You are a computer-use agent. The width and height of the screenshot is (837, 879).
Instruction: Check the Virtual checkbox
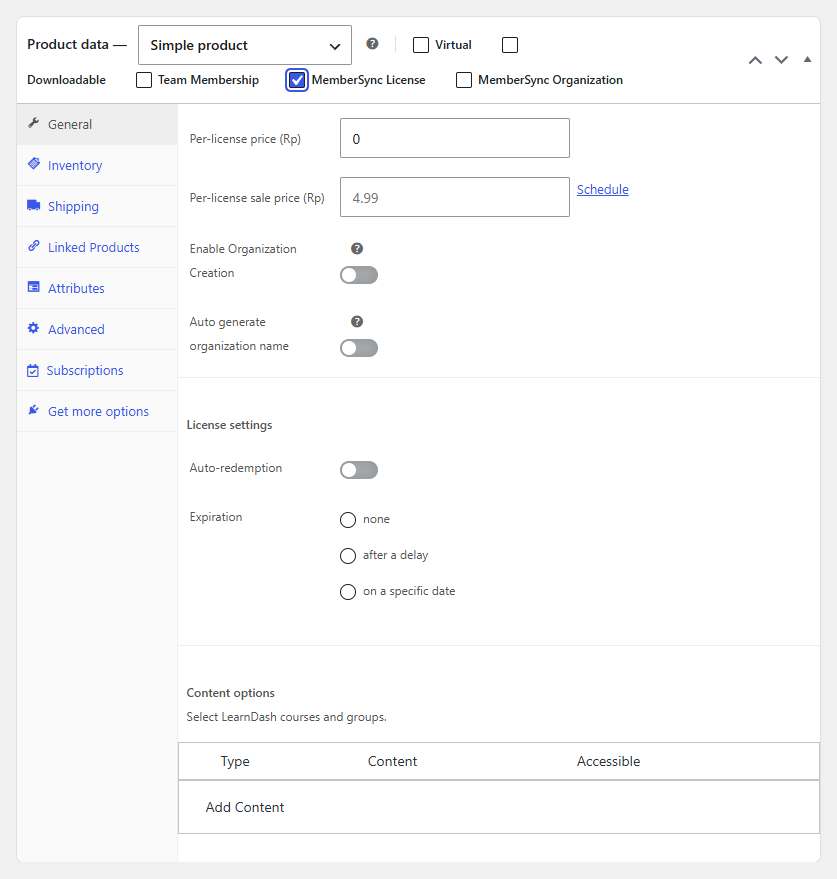421,45
